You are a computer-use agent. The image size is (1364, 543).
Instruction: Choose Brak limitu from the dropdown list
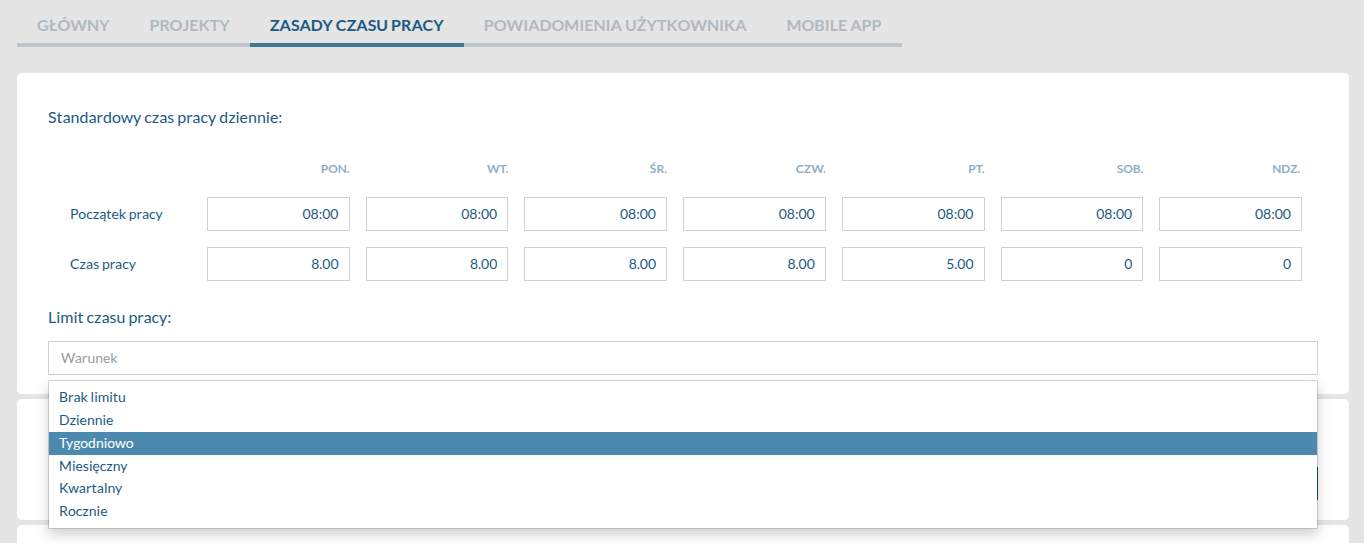[x=682, y=397]
